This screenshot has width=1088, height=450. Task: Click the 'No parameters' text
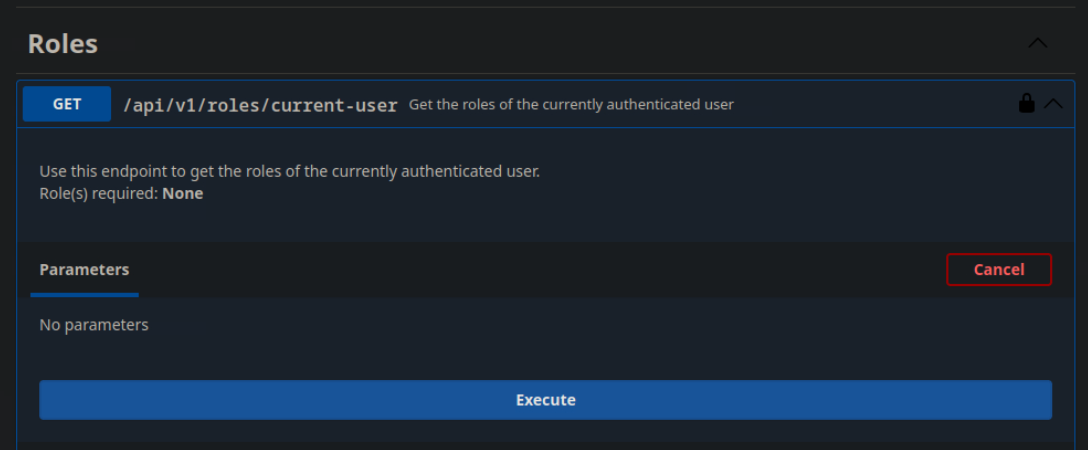click(94, 325)
